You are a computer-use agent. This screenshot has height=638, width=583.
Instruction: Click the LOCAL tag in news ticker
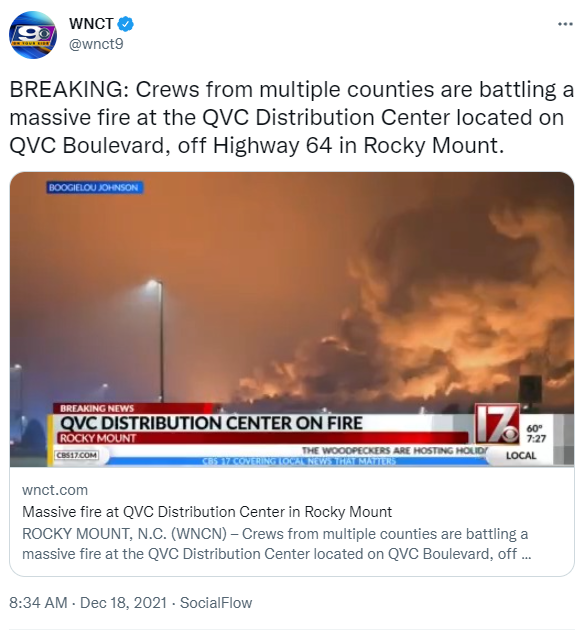(521, 455)
